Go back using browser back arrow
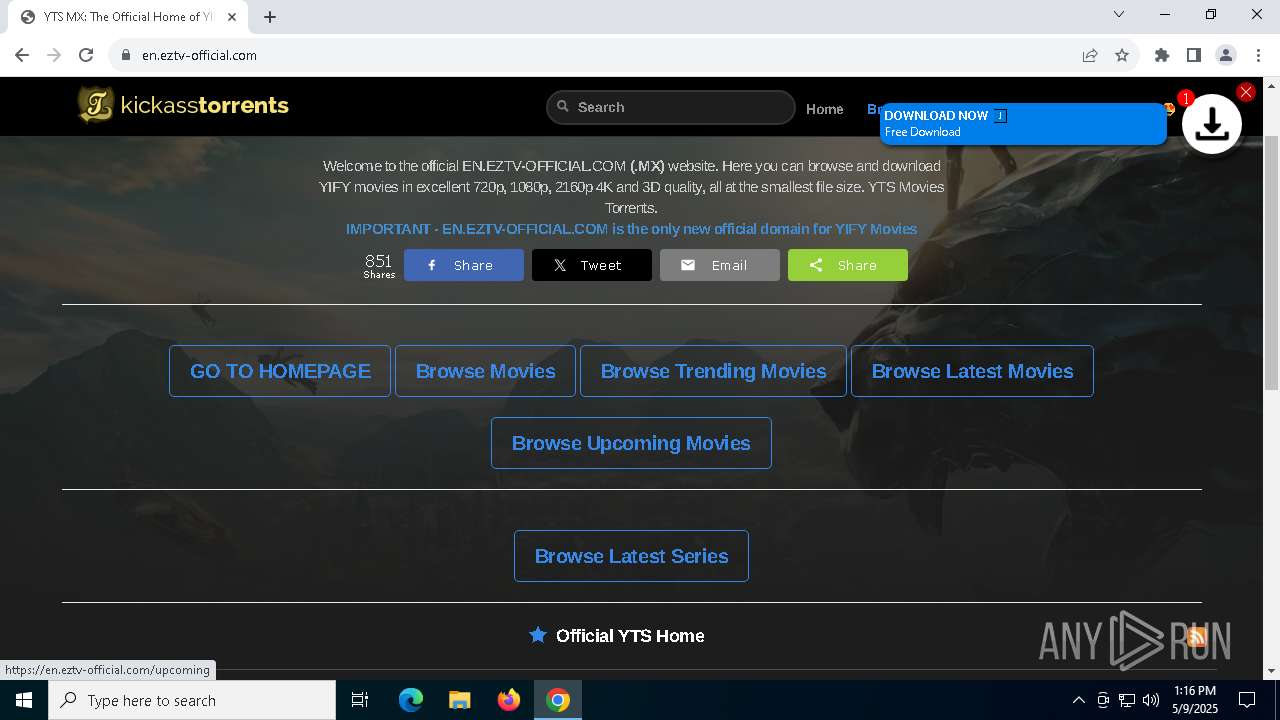Screen dimensions: 1280x720 click(22, 55)
